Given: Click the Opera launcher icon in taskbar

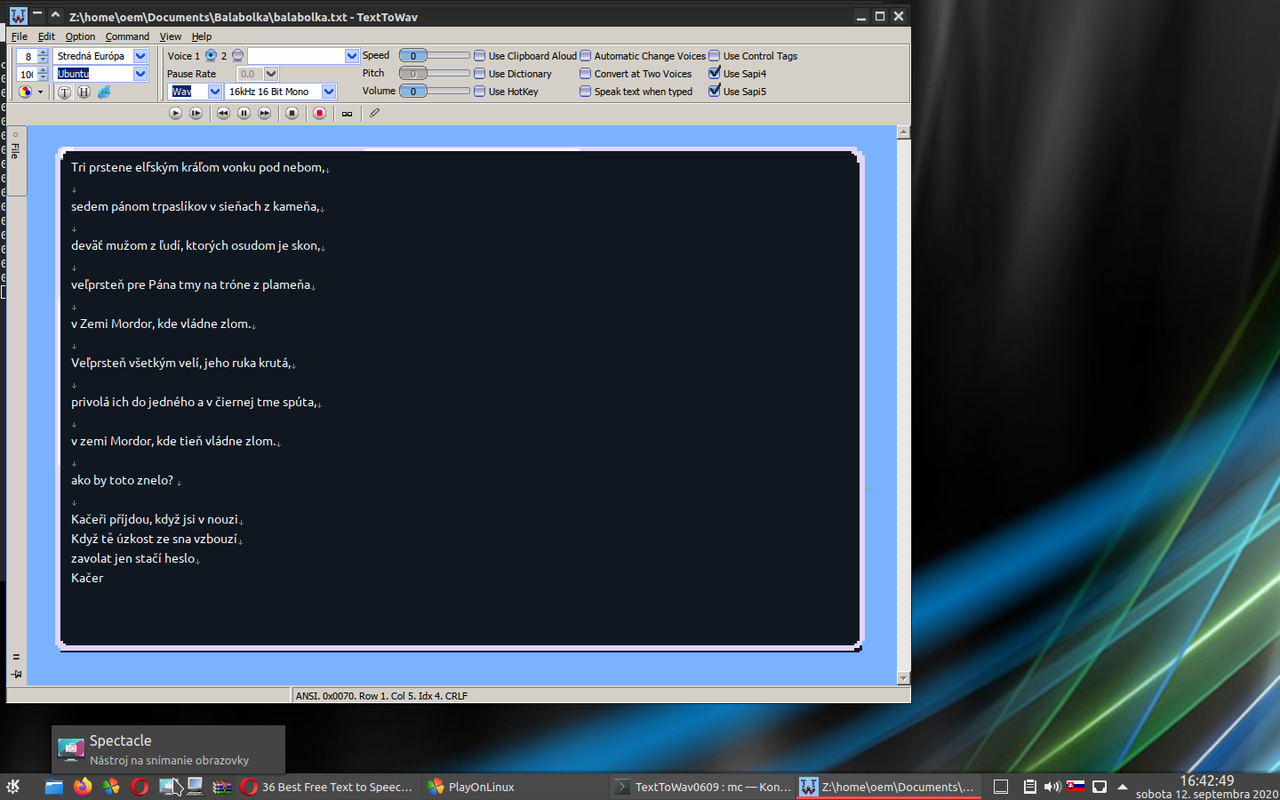Looking at the screenshot, I should [x=140, y=786].
